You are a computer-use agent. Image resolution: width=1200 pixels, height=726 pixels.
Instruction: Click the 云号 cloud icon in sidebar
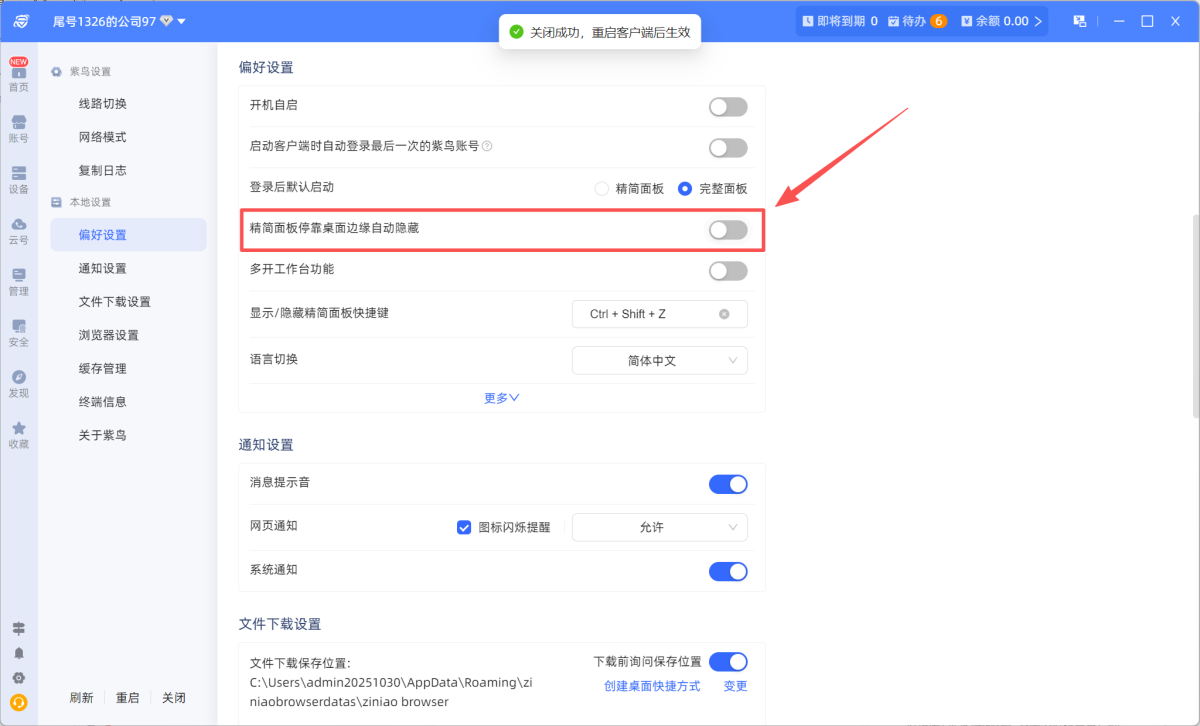(18, 230)
